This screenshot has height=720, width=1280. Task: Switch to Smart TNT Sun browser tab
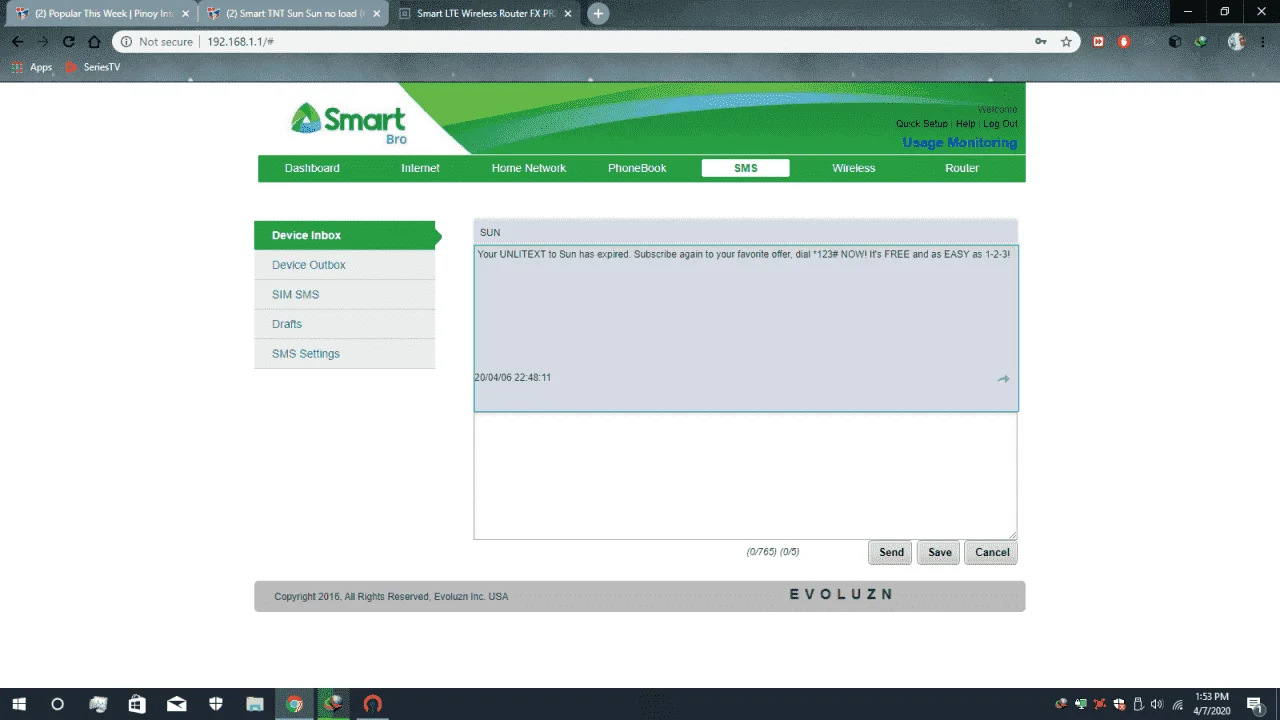click(294, 14)
